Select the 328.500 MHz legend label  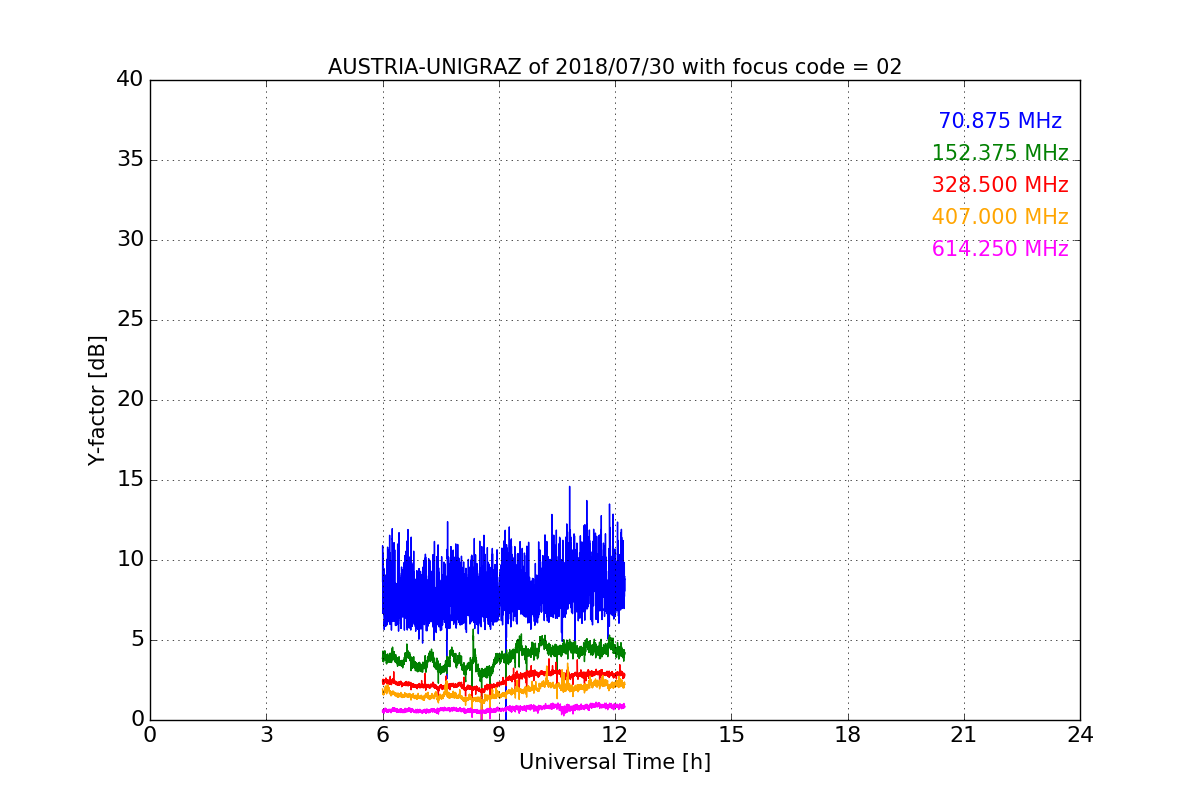pyautogui.click(x=1000, y=185)
